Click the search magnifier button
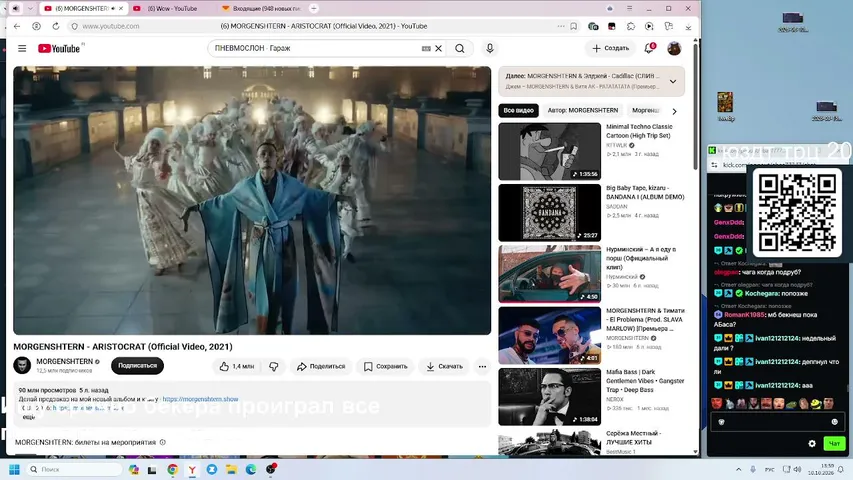Viewport: 853px width, 480px height. click(x=460, y=48)
